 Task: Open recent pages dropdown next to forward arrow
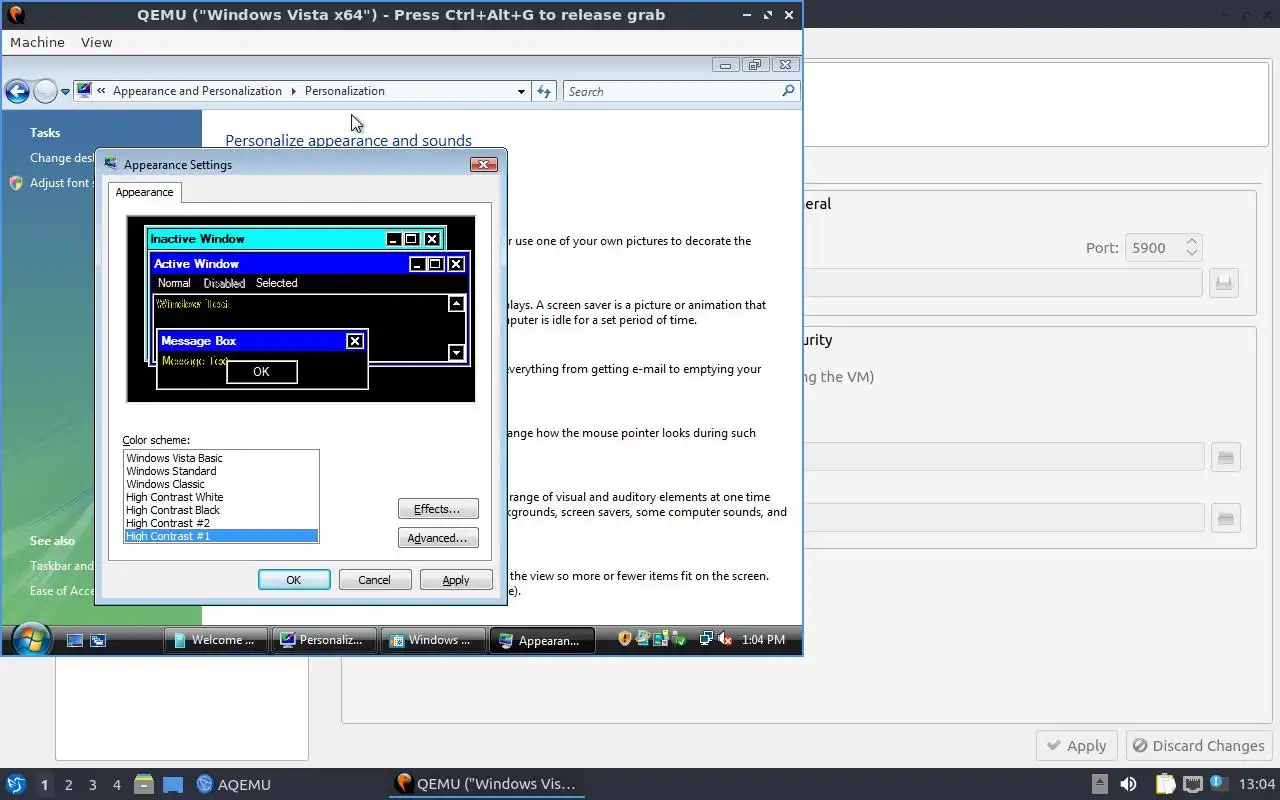[65, 91]
